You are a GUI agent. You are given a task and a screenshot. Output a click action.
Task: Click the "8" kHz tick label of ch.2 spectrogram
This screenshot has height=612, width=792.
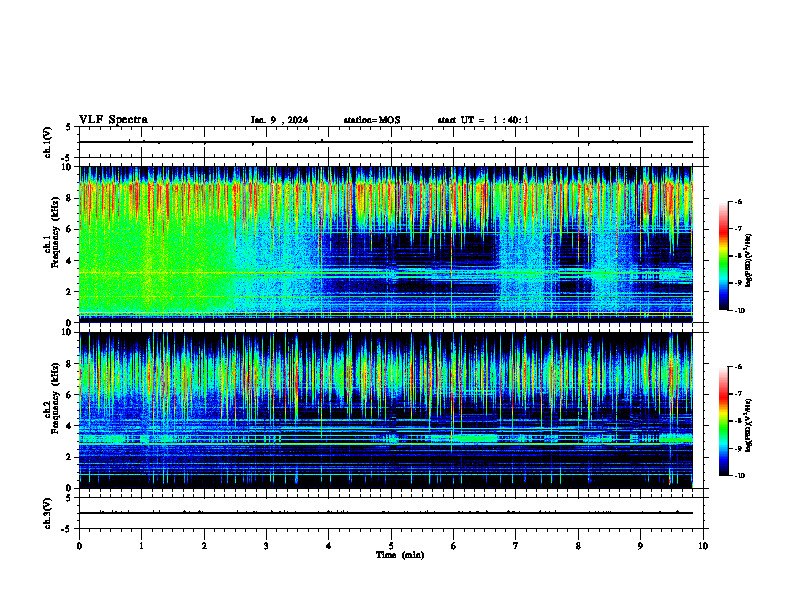coord(71,364)
